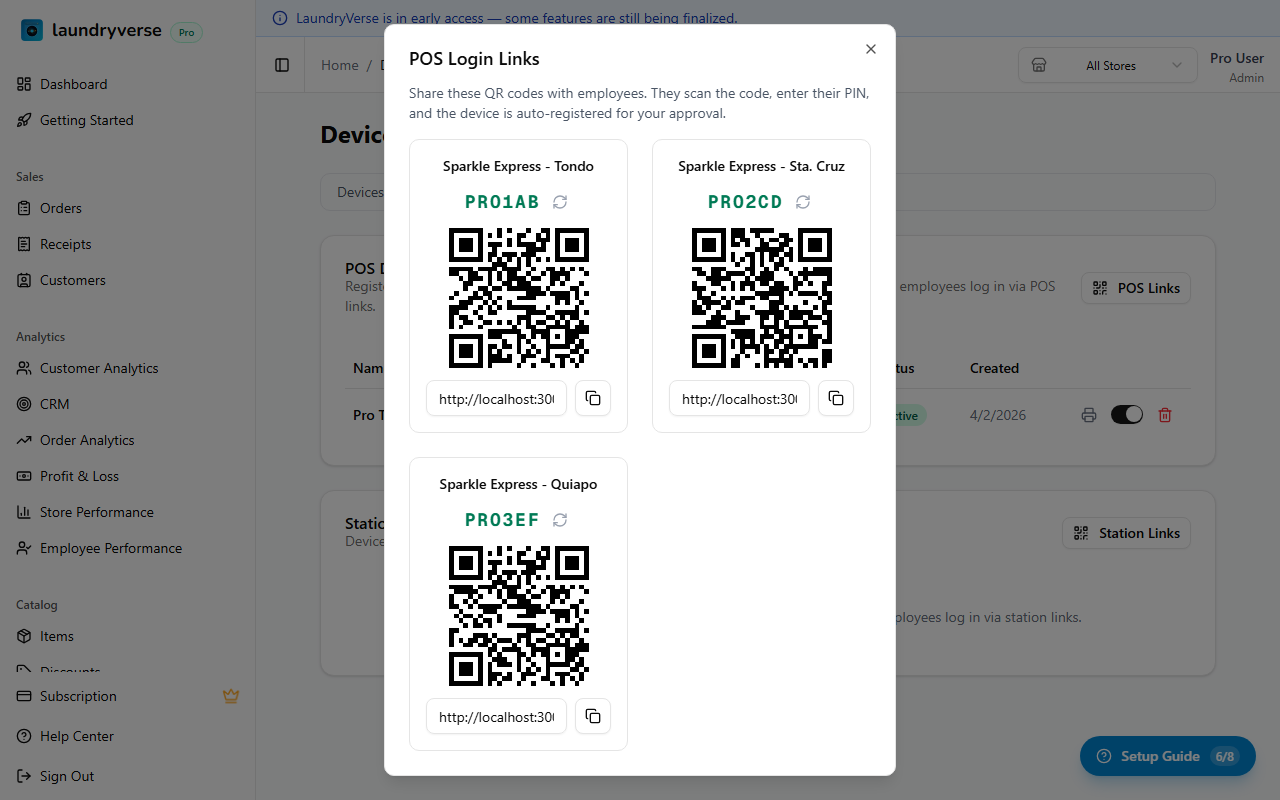Screen dimensions: 1280x800
Task: Collapse the sidebar panel
Action: point(282,65)
